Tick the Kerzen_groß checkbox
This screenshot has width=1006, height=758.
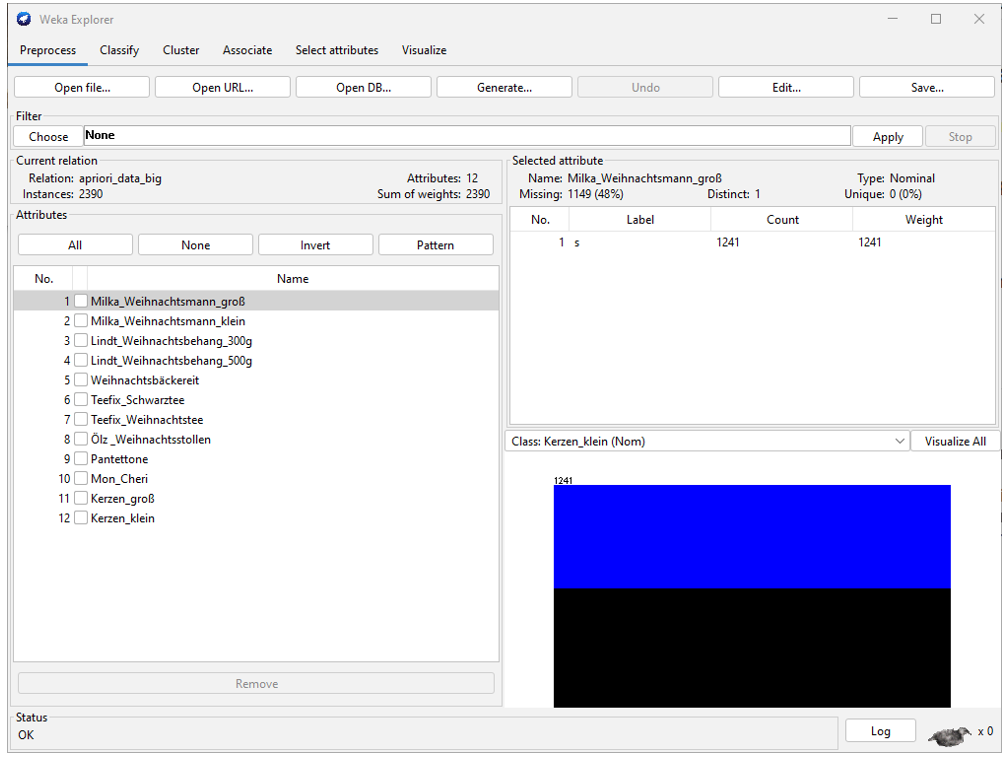click(81, 498)
